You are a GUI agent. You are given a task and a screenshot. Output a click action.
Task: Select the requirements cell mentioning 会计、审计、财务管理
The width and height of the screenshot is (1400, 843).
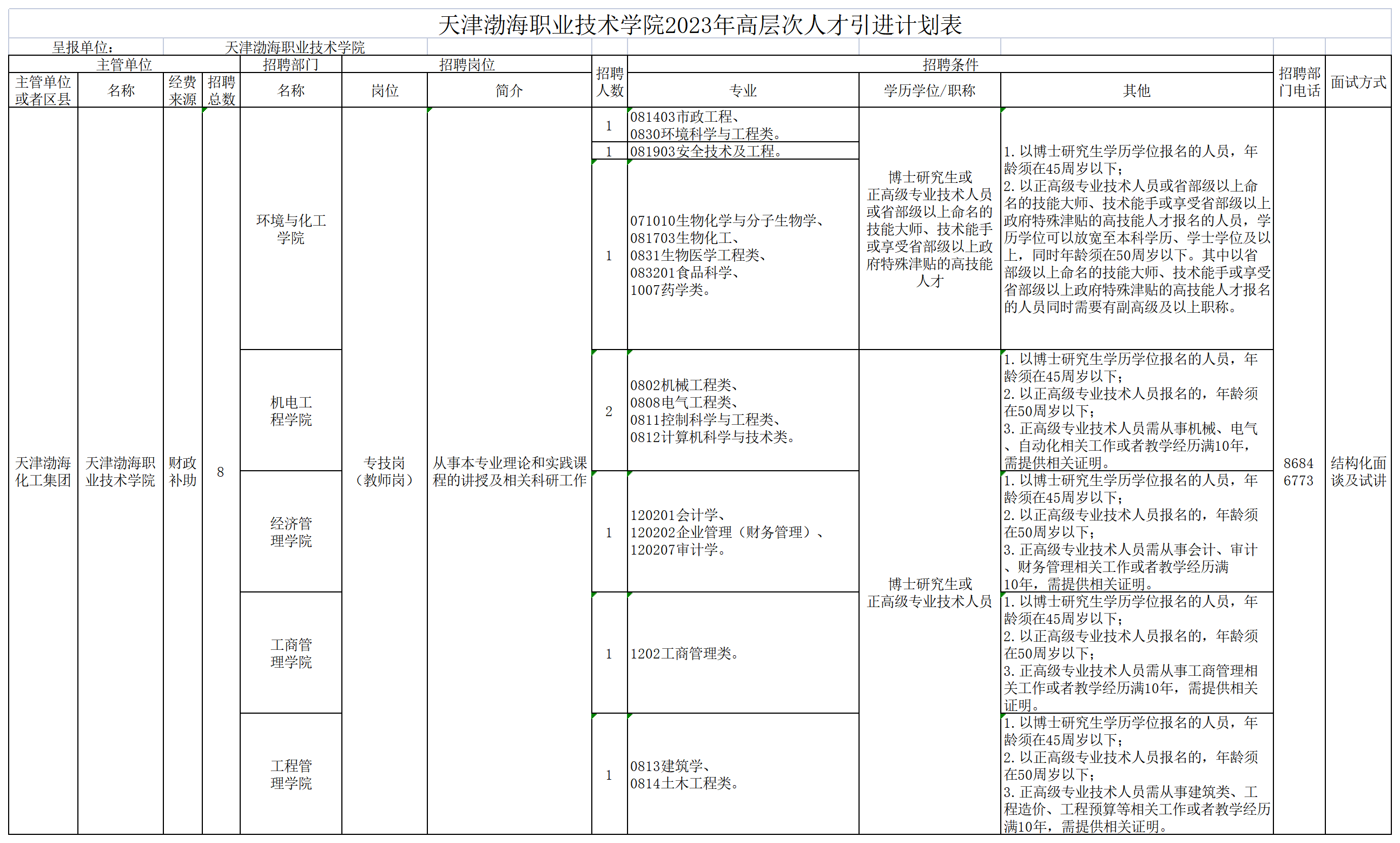1137,532
